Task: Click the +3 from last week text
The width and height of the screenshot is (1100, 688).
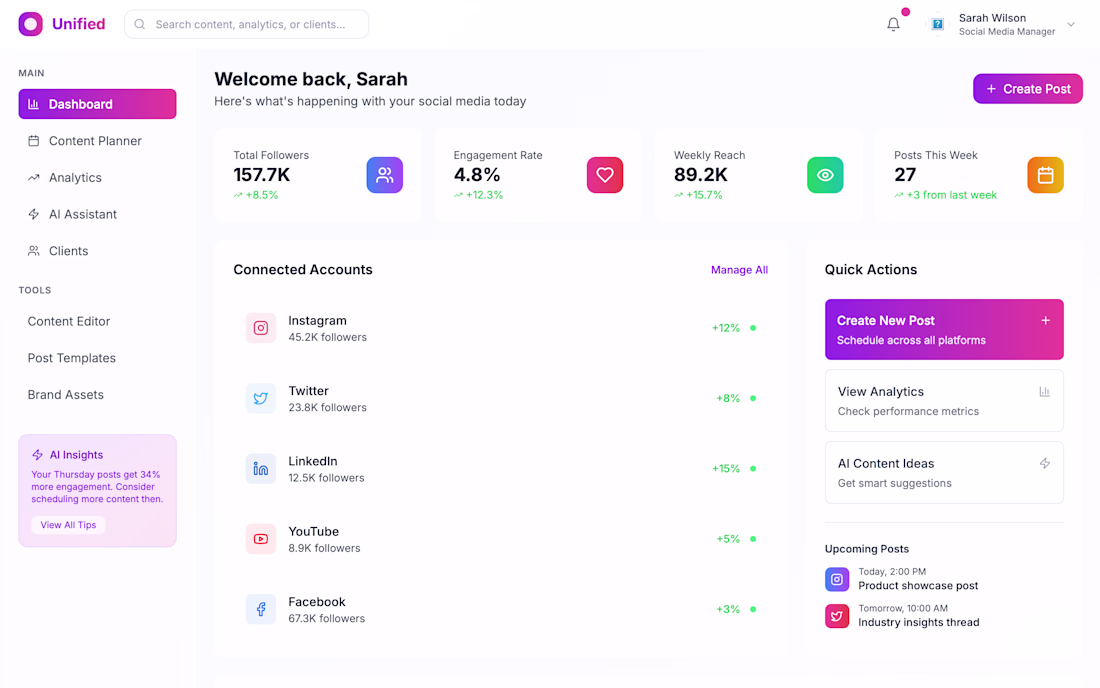Action: [951, 195]
